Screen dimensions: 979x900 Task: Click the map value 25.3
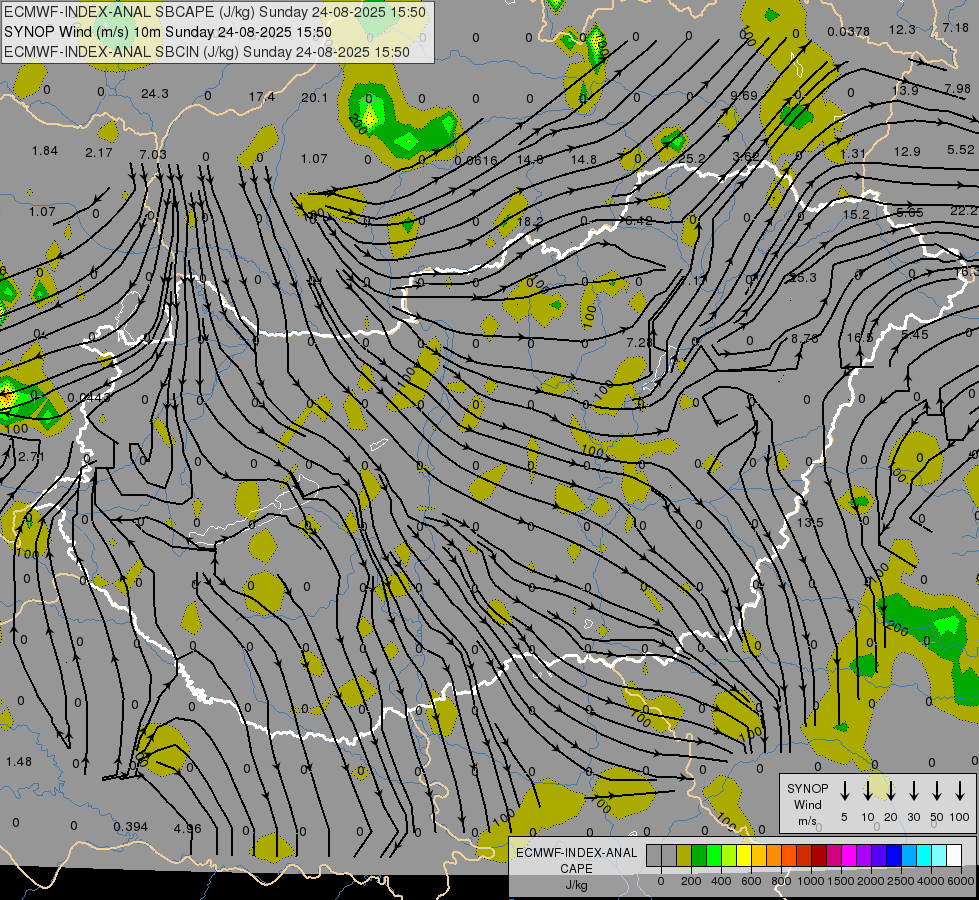[803, 277]
